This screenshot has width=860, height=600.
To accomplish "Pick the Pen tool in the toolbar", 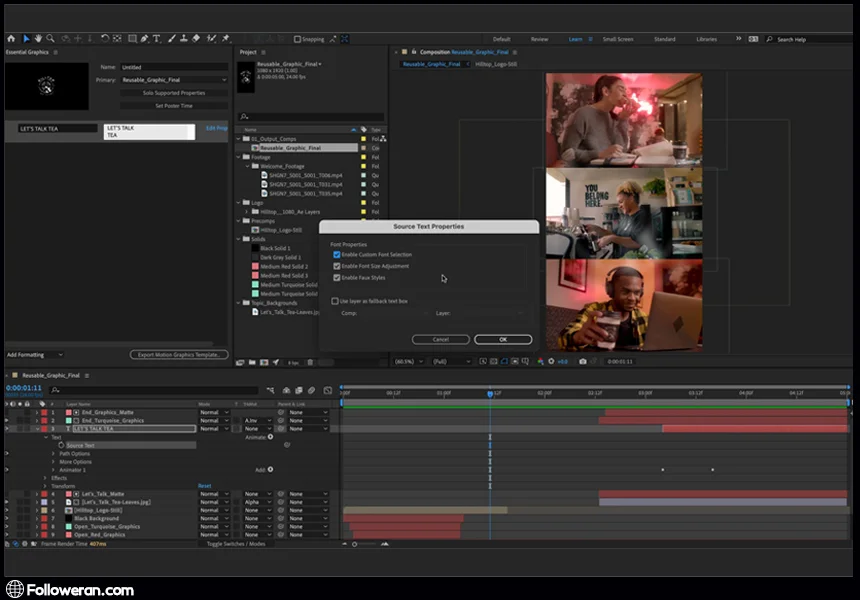I will [146, 39].
